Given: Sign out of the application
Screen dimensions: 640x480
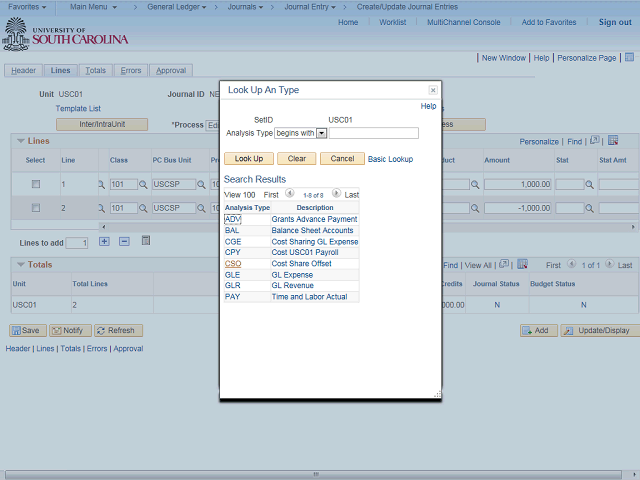Looking at the screenshot, I should point(615,22).
